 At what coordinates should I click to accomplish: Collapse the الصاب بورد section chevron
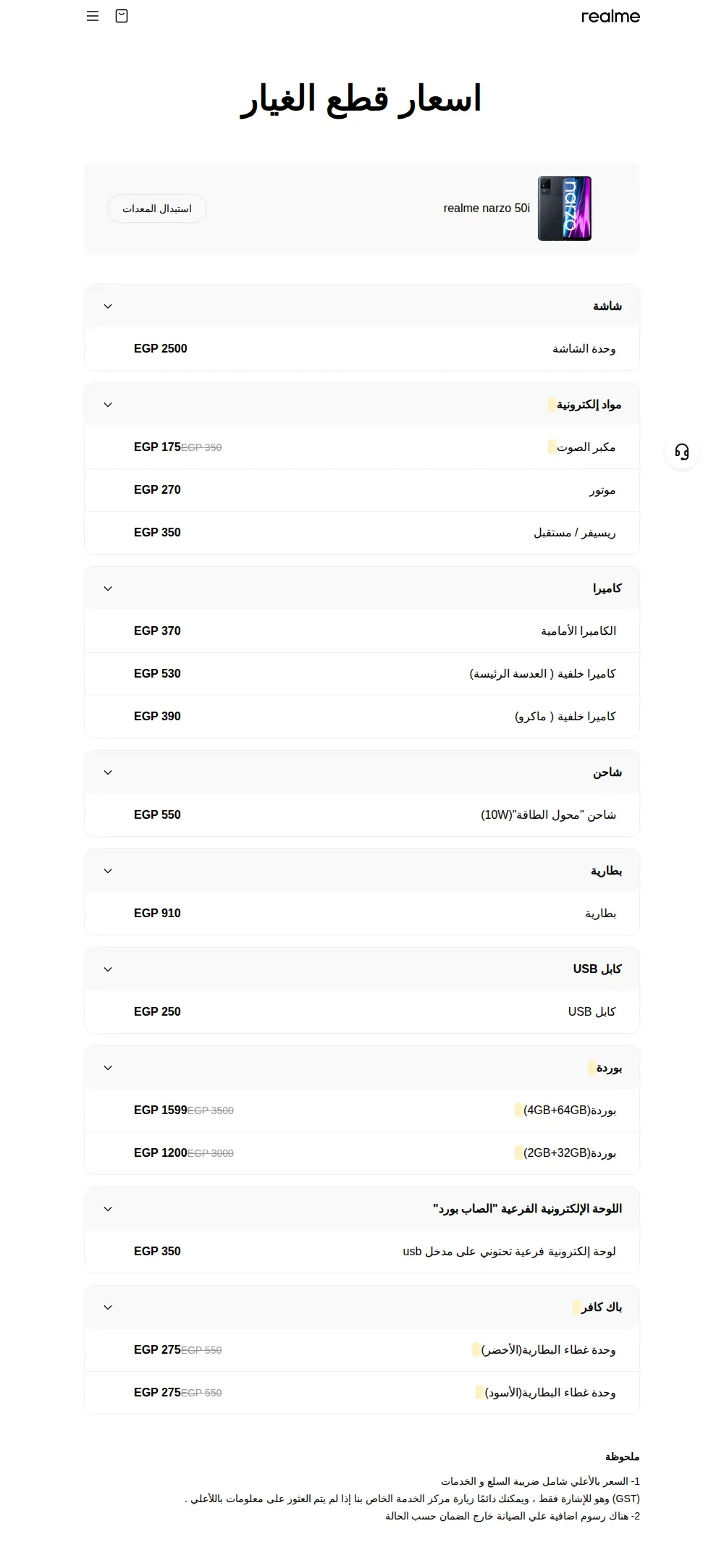pos(108,1209)
